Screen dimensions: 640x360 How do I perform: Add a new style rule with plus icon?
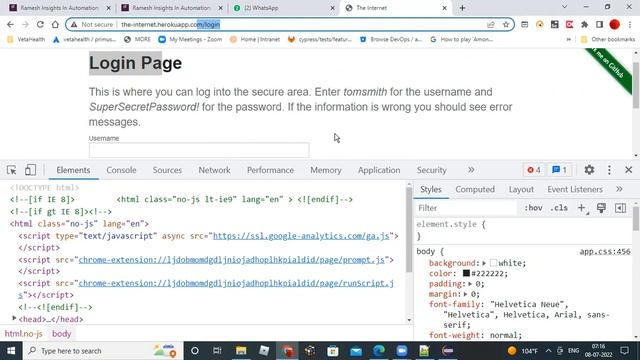pos(582,208)
